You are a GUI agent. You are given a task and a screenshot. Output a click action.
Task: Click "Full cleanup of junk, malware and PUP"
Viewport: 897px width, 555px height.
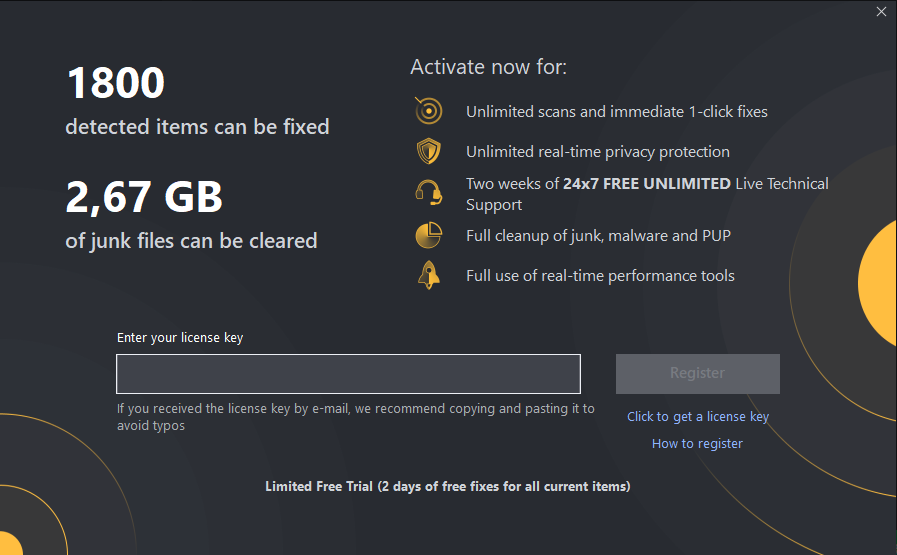pos(598,236)
